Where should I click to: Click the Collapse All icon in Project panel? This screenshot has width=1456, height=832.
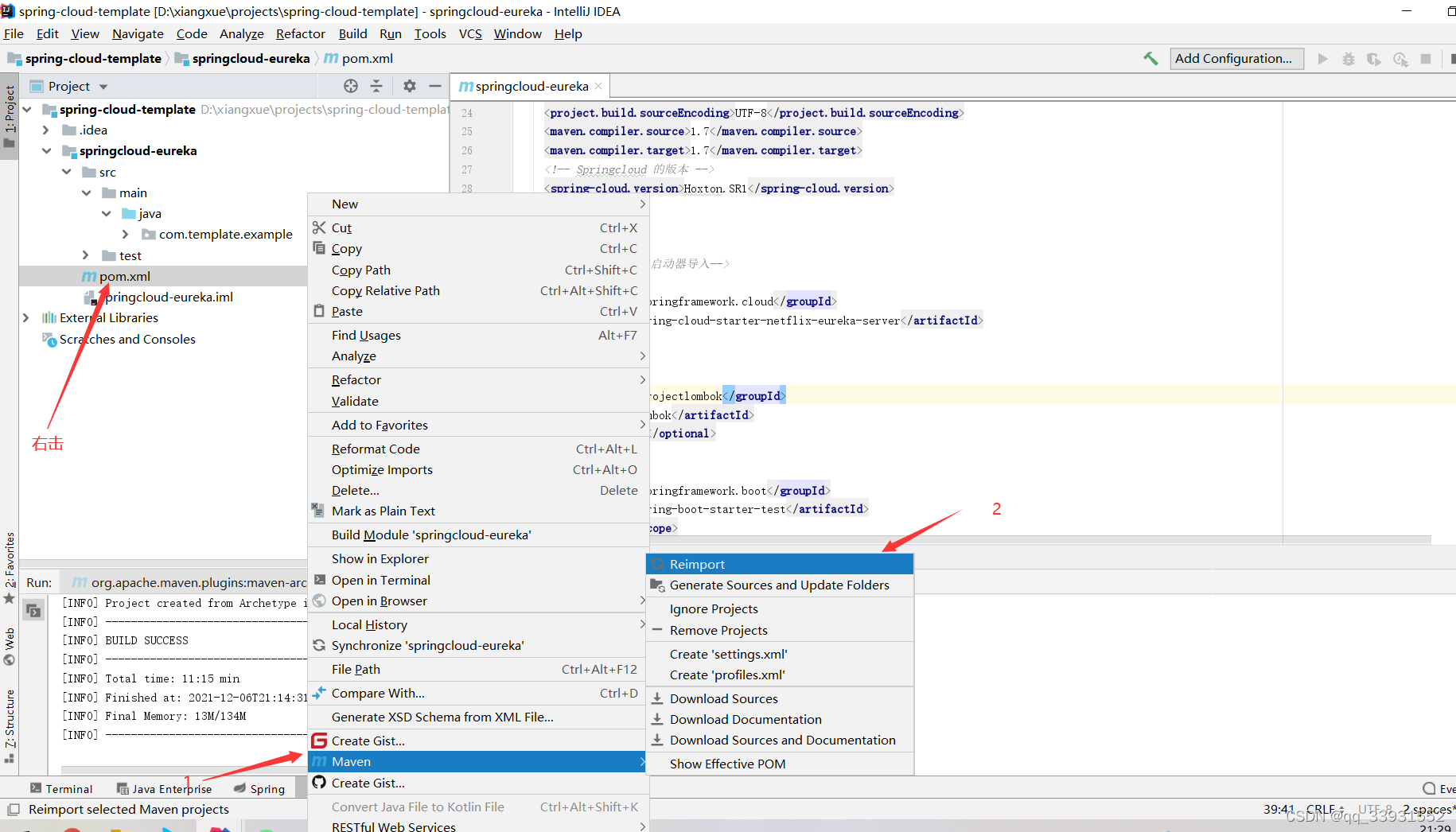[376, 86]
